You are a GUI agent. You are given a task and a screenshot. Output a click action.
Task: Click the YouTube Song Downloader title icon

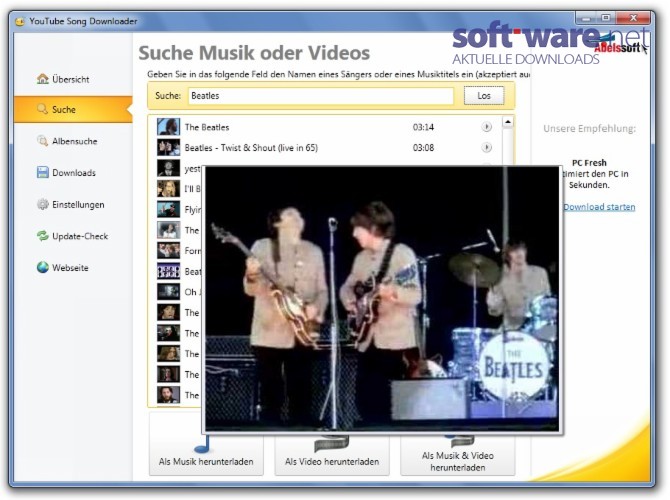tap(20, 21)
